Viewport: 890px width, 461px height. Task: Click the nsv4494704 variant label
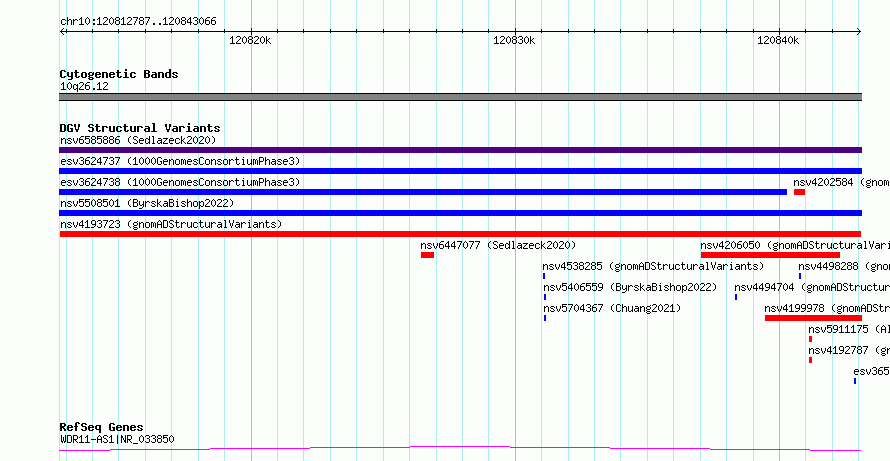(x=812, y=287)
